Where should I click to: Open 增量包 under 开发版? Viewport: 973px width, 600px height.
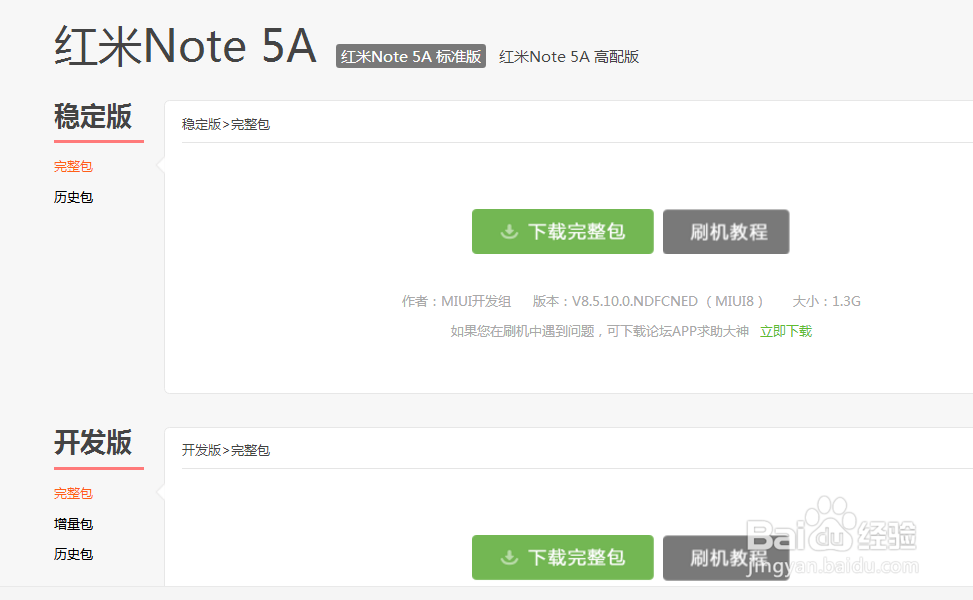click(x=73, y=524)
